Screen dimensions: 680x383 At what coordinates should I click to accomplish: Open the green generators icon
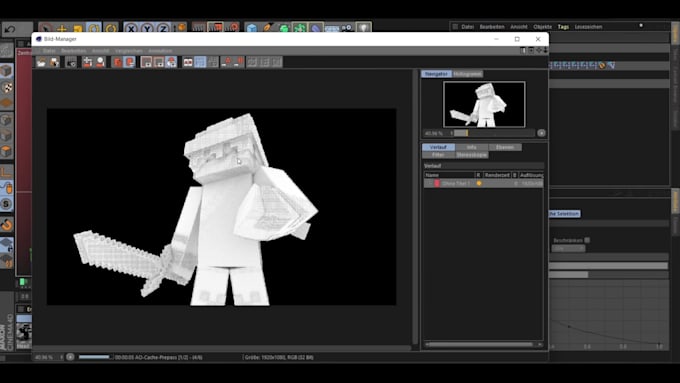(284, 28)
